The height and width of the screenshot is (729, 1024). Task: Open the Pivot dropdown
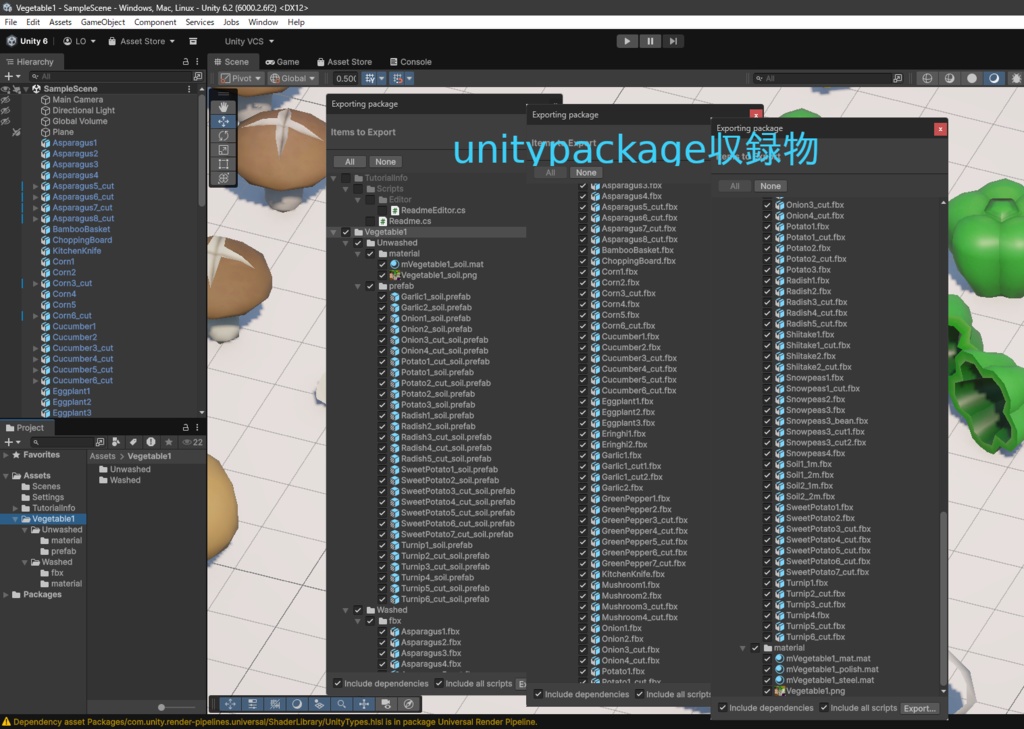240,78
